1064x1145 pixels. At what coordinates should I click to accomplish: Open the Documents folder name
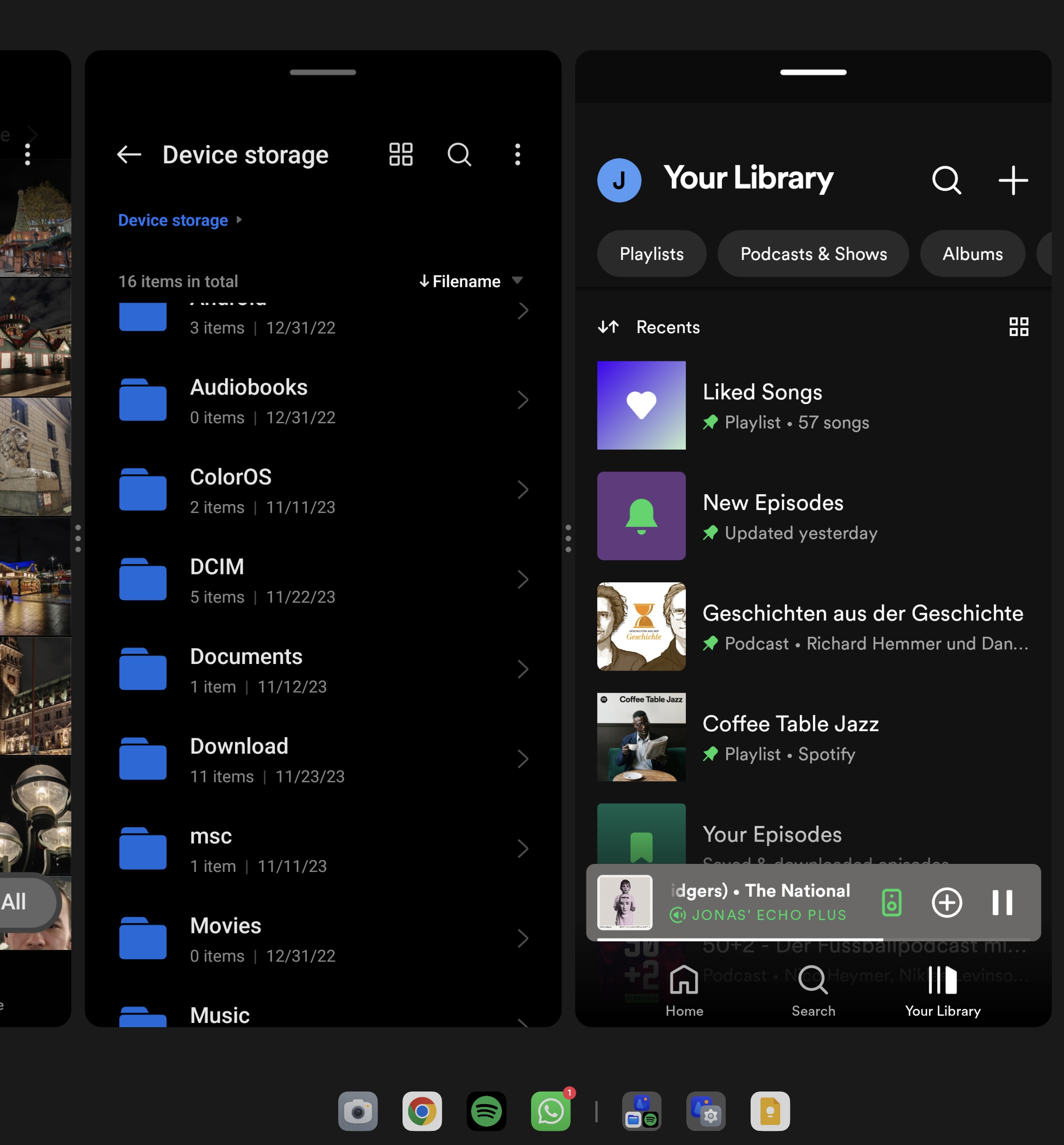pyautogui.click(x=246, y=656)
